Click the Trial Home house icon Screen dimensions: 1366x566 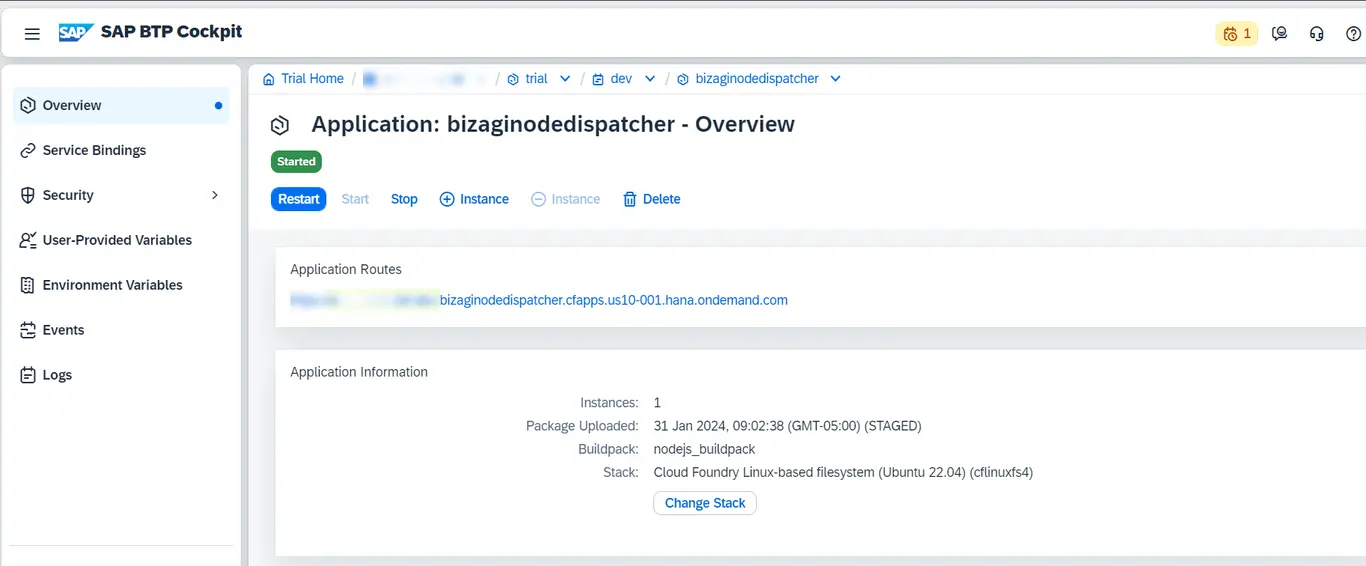269,79
